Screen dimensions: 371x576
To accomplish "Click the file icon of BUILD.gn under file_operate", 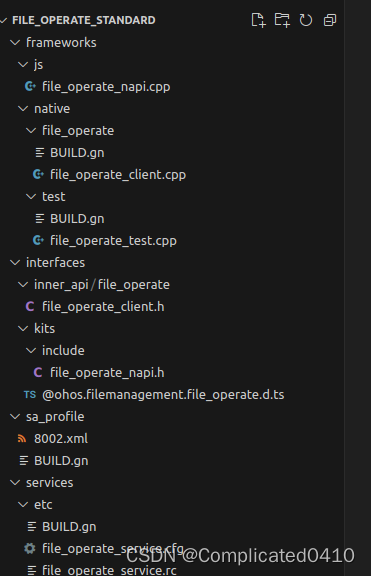I will pyautogui.click(x=40, y=152).
